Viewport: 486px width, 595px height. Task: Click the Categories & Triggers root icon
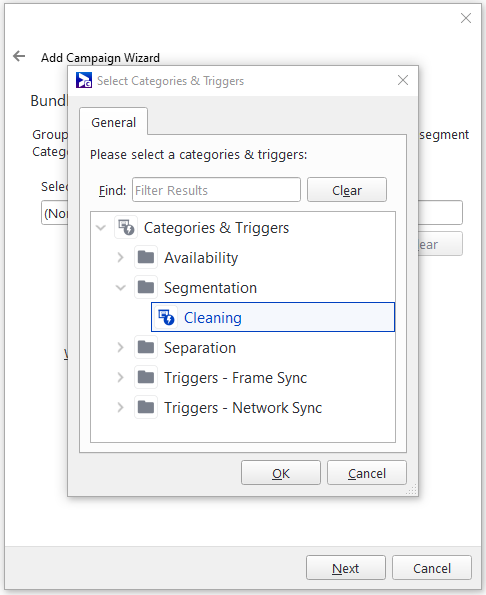tap(126, 228)
